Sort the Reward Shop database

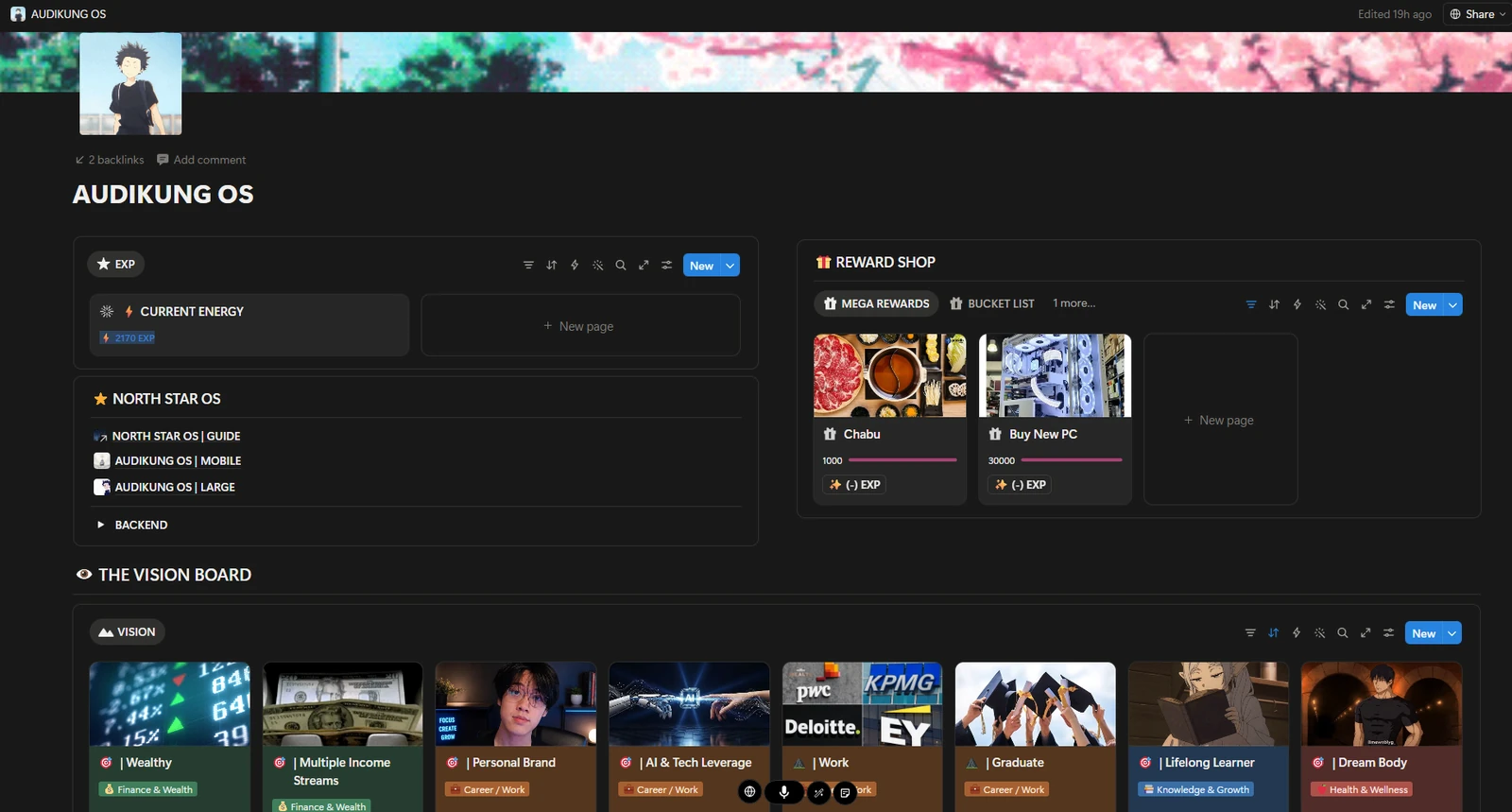pyautogui.click(x=1274, y=304)
